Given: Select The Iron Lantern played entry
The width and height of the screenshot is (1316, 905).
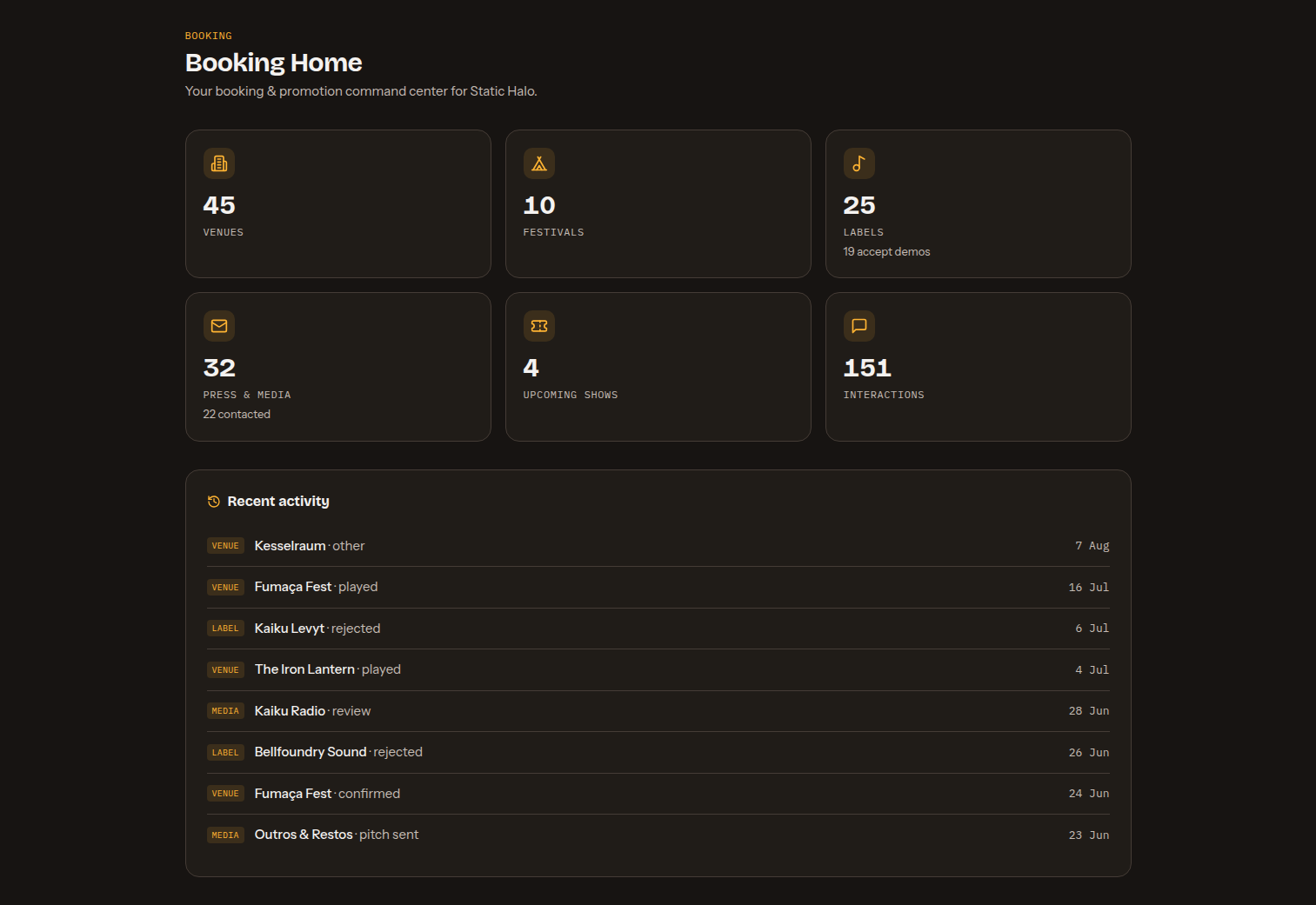Looking at the screenshot, I should tap(658, 669).
